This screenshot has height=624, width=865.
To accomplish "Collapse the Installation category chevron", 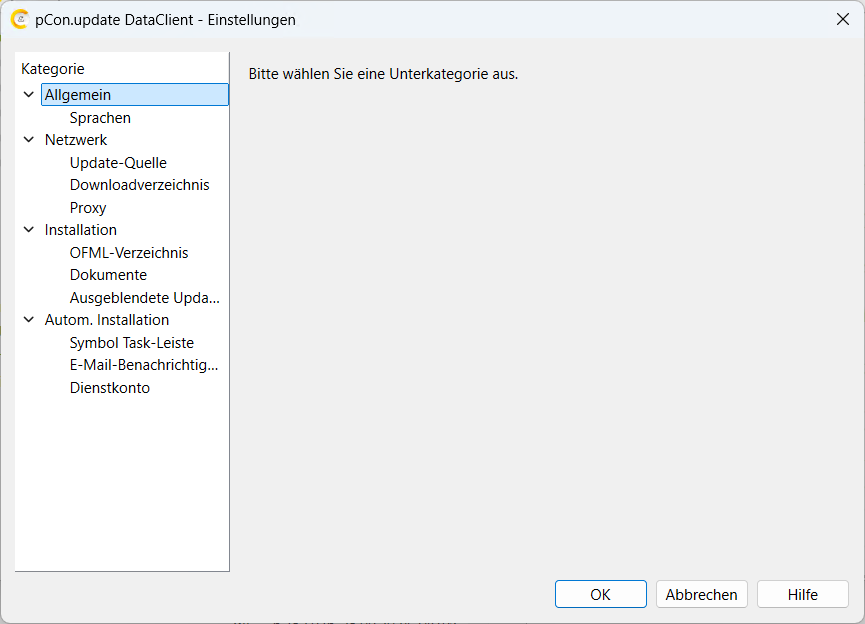I will pyautogui.click(x=29, y=230).
